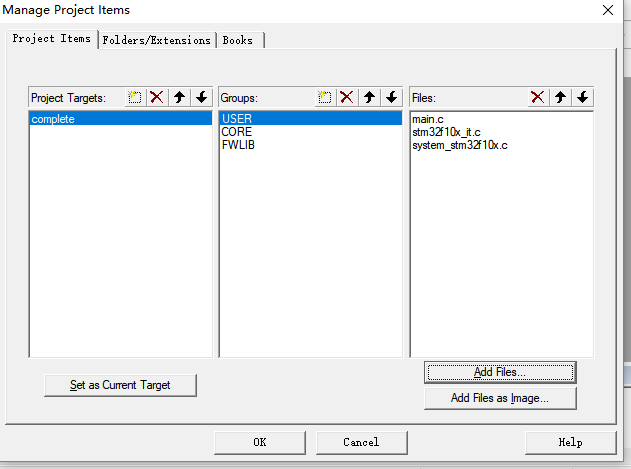Move project target up

(x=179, y=97)
